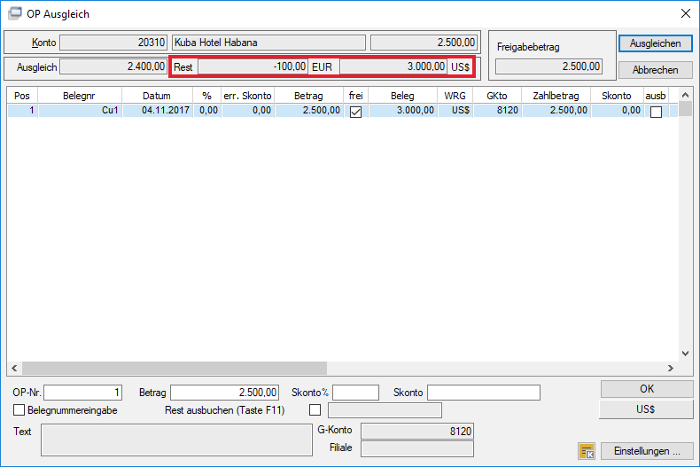Check the Rest ausbuchen checkbox
The height and width of the screenshot is (467, 700).
pyautogui.click(x=315, y=409)
